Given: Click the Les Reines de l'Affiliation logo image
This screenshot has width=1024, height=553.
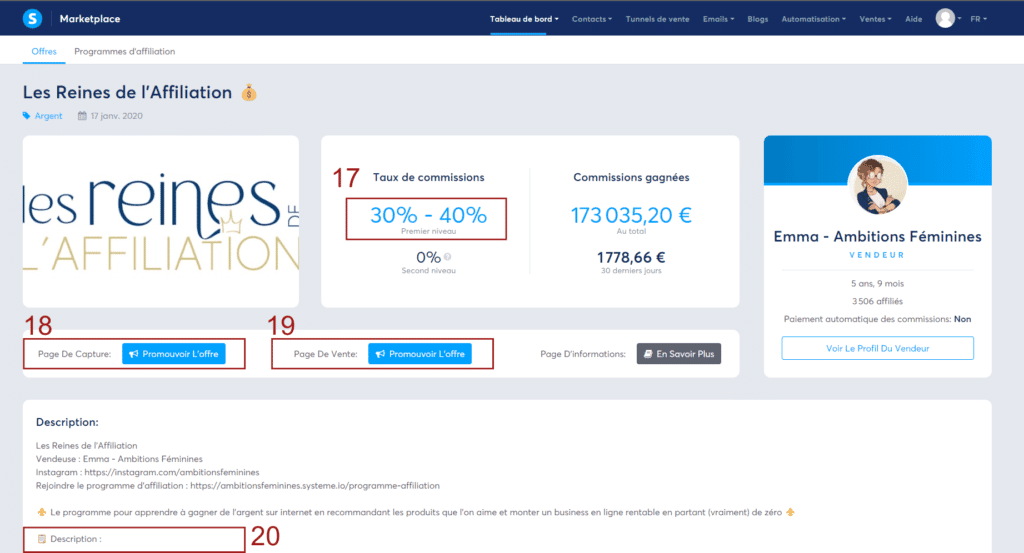Looking at the screenshot, I should [x=161, y=221].
